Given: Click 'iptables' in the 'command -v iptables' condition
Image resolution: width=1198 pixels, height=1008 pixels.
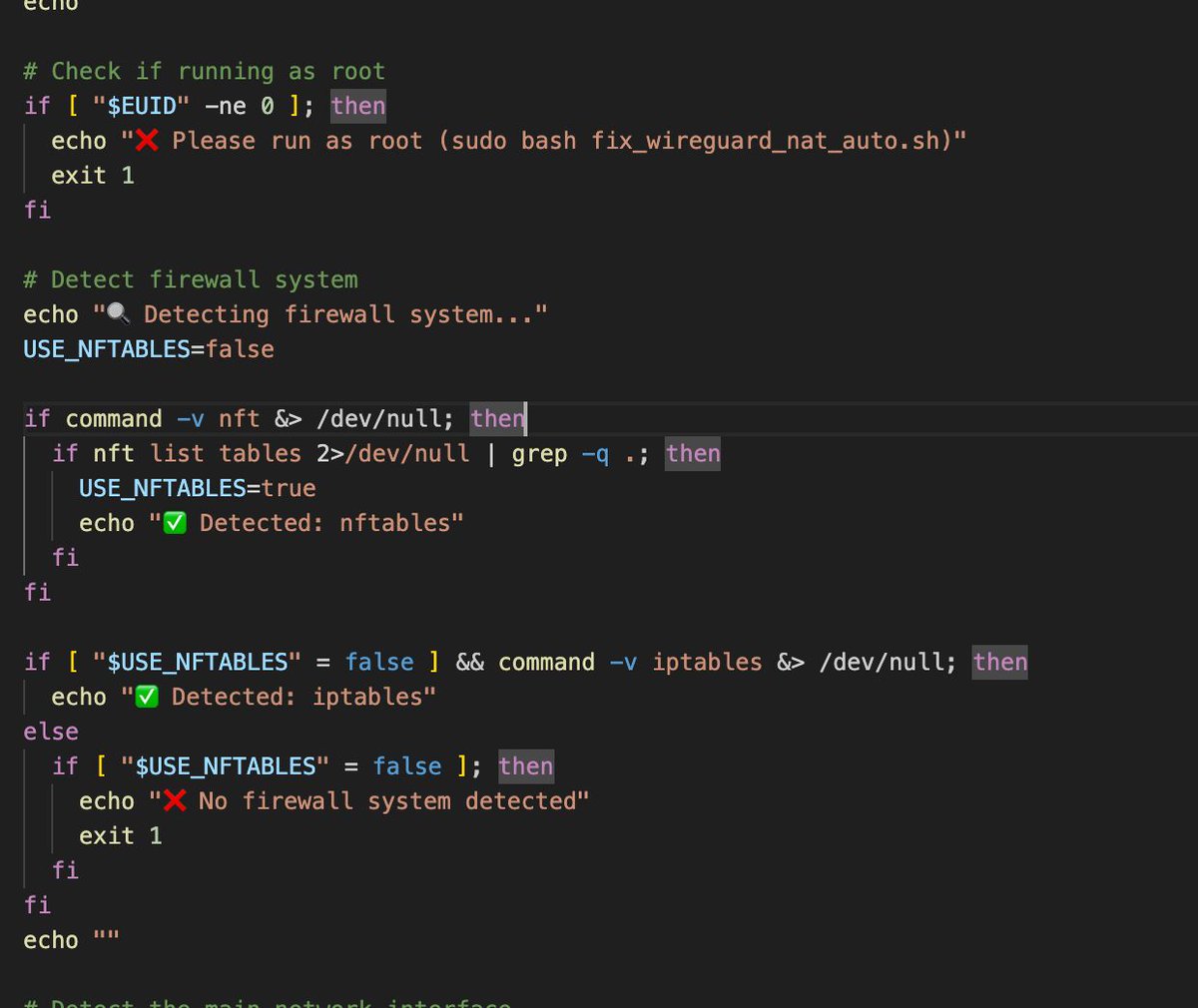Looking at the screenshot, I should click(x=707, y=663).
